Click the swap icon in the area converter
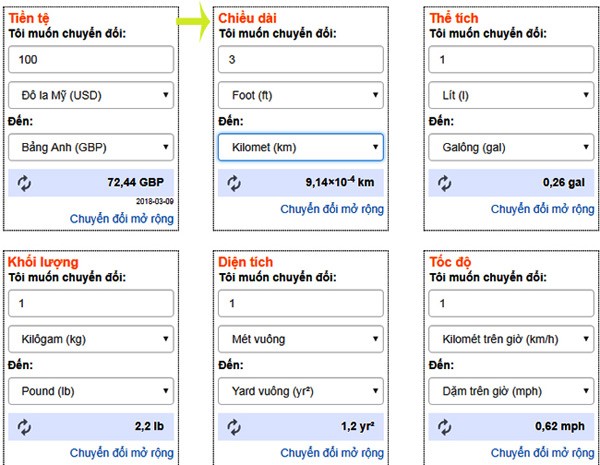The height and width of the screenshot is (465, 600). point(235,426)
